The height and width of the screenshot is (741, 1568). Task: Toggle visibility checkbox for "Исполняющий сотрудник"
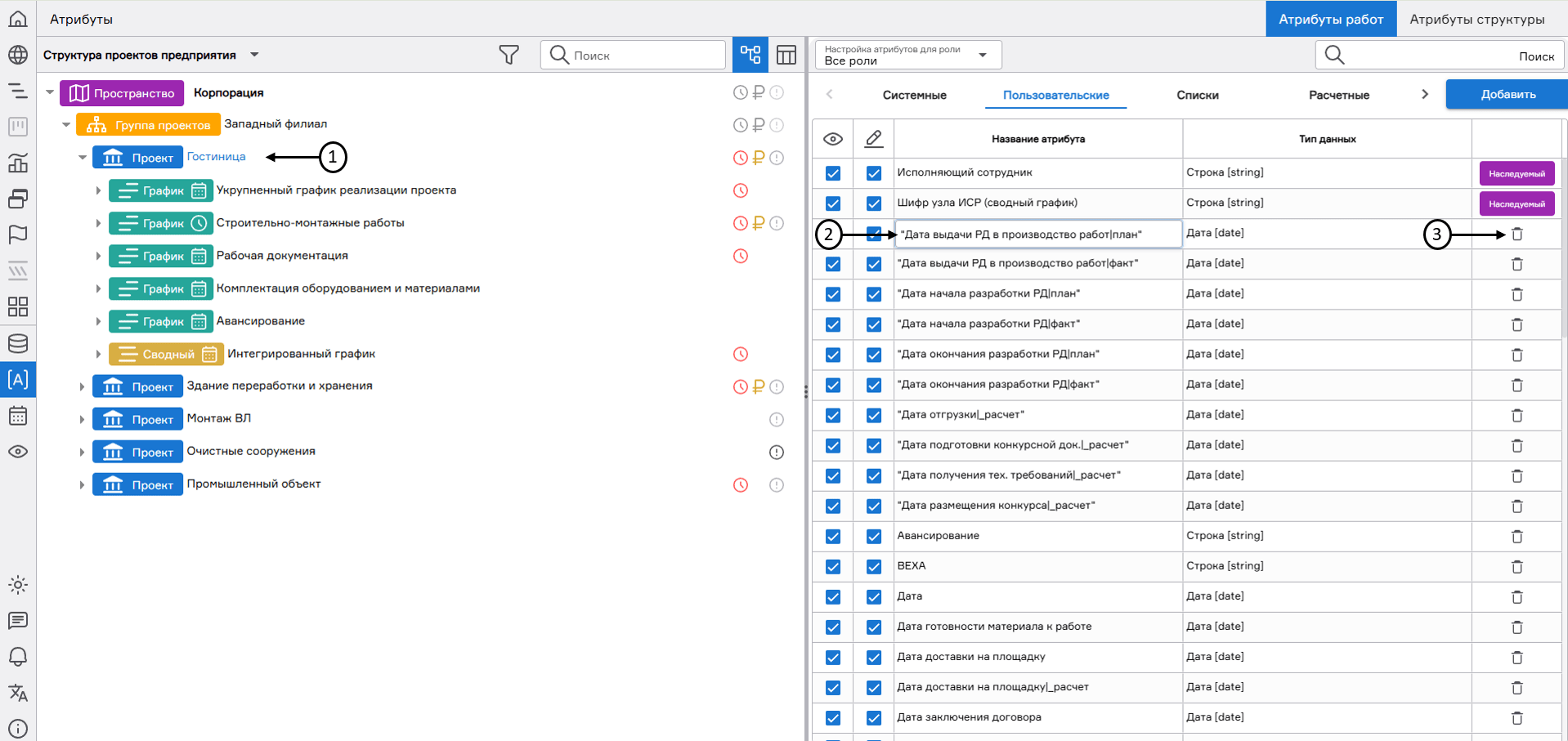pos(832,173)
